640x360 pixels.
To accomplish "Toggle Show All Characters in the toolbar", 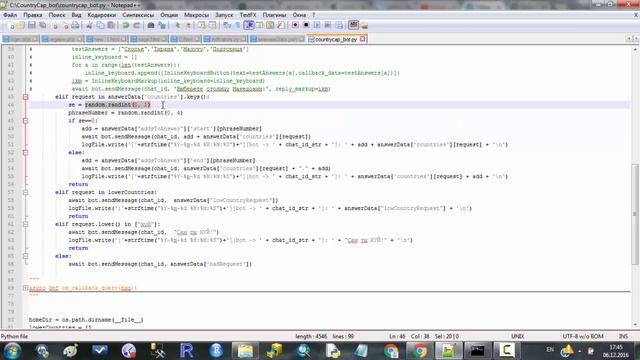I will tap(238, 25).
